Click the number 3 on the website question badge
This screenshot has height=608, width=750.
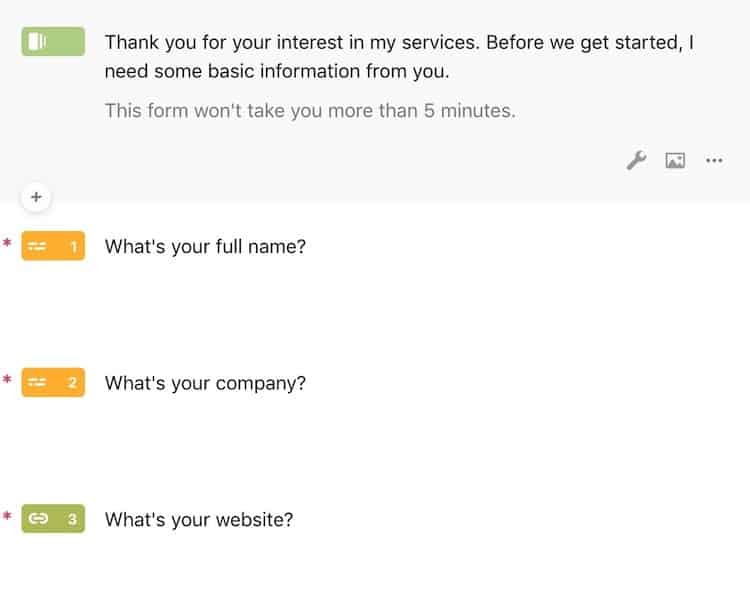(x=72, y=519)
